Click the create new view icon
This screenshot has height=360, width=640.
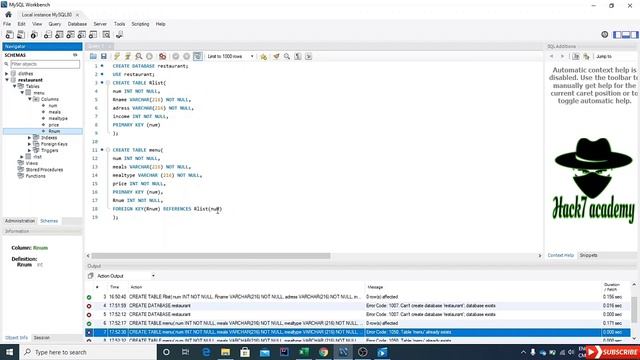[x=71, y=35]
